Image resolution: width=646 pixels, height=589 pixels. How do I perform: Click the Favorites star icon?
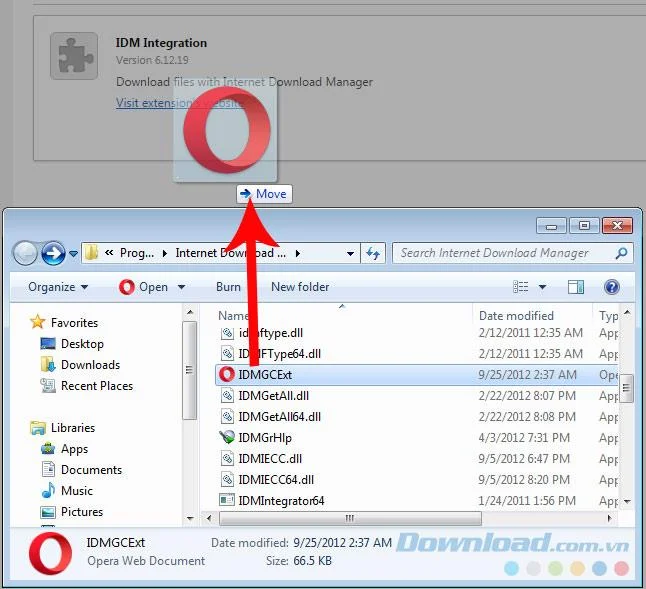tap(37, 322)
